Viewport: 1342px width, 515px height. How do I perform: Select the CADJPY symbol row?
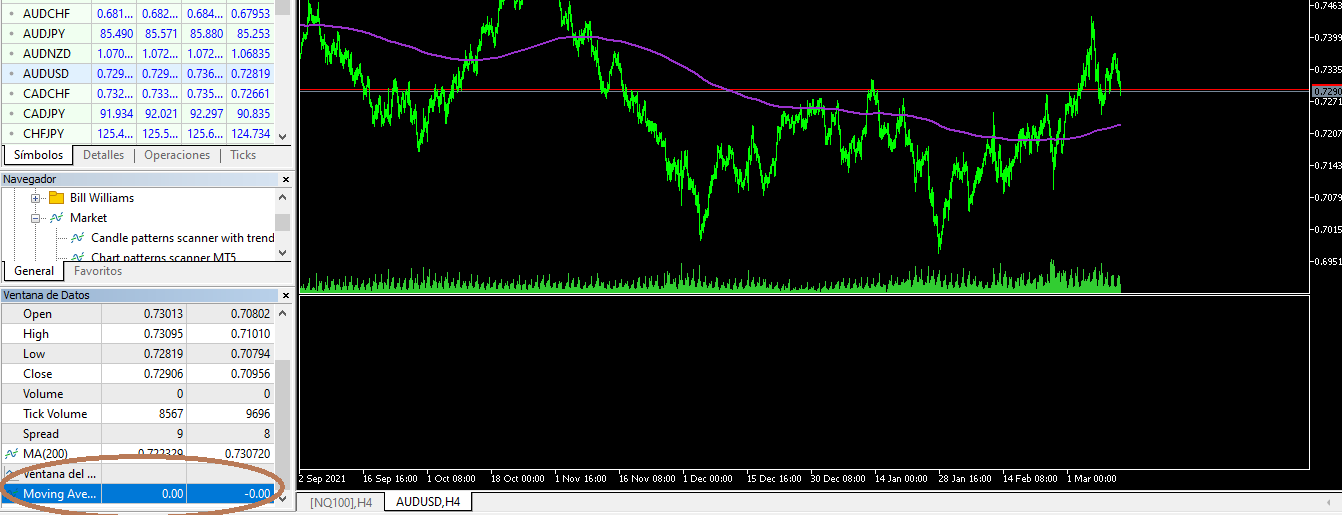click(x=138, y=113)
